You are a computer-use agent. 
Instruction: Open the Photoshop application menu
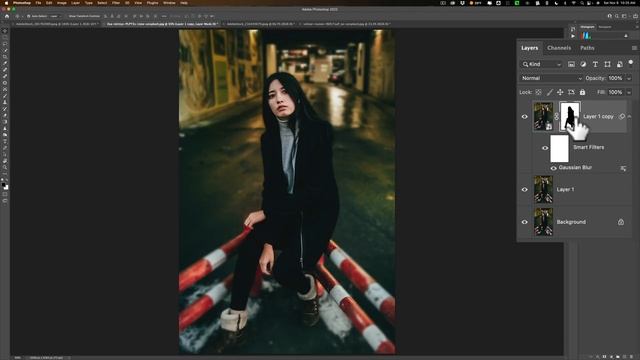(x=22, y=3)
